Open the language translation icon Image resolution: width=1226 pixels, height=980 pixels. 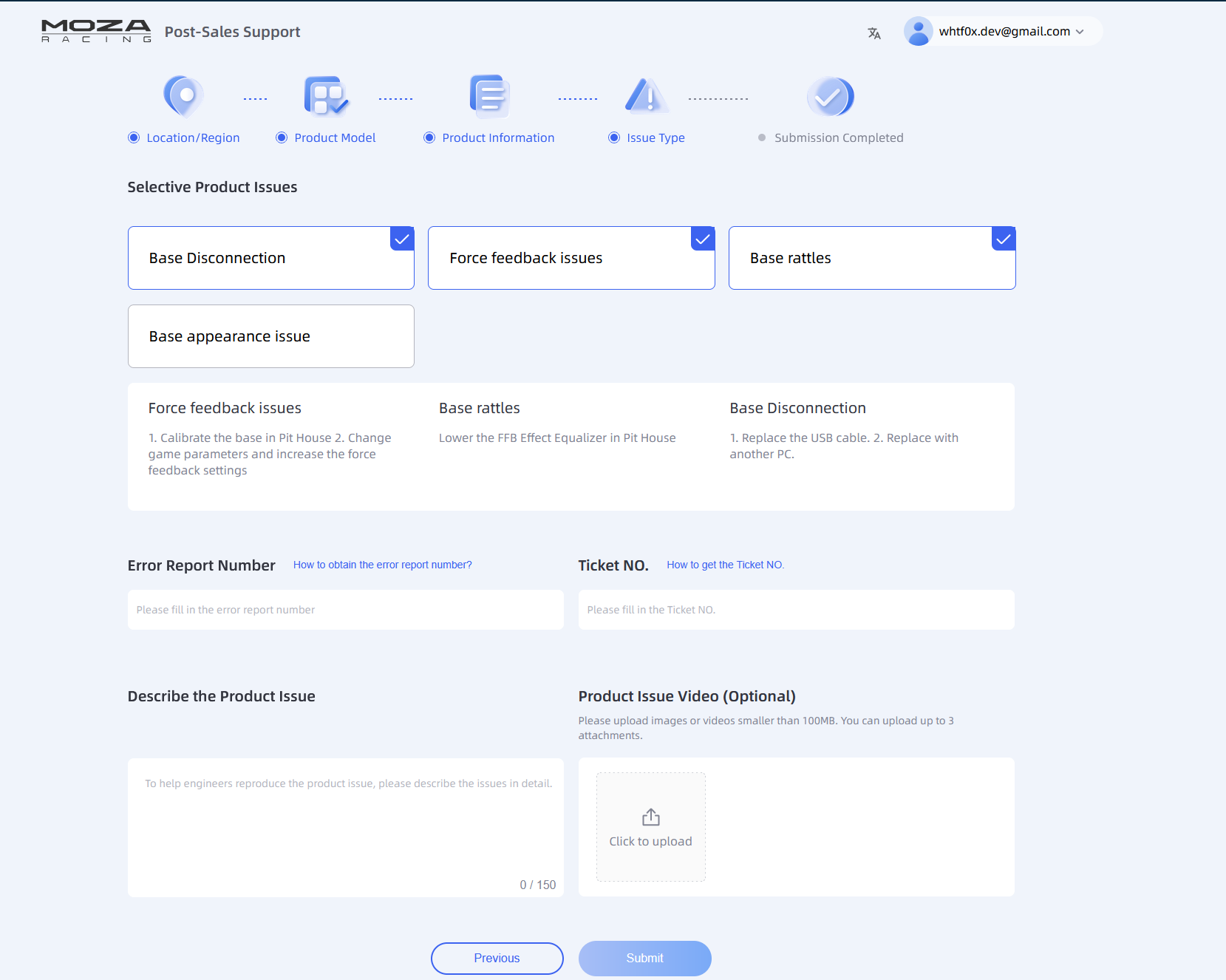(x=874, y=33)
